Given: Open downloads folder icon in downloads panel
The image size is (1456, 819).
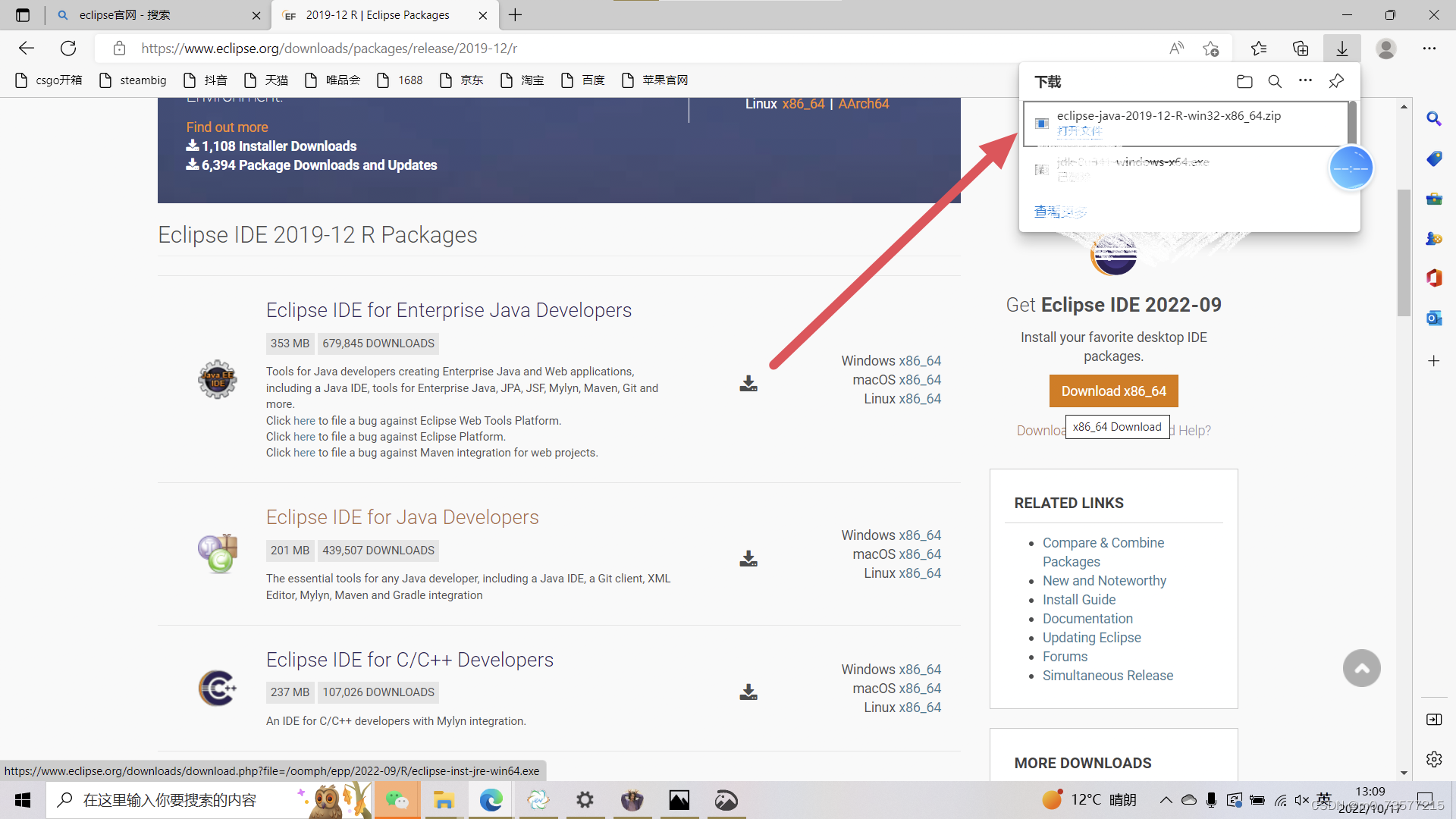Looking at the screenshot, I should click(x=1244, y=81).
